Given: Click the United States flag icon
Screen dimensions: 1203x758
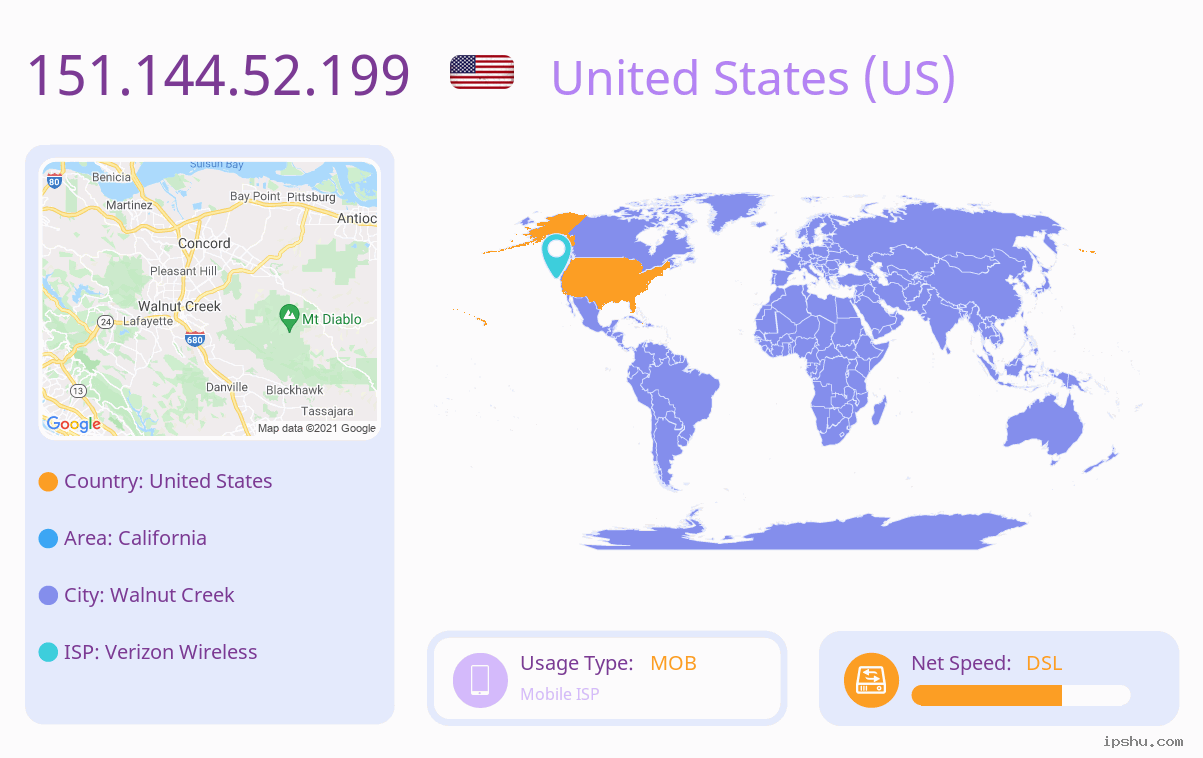Looking at the screenshot, I should (482, 72).
